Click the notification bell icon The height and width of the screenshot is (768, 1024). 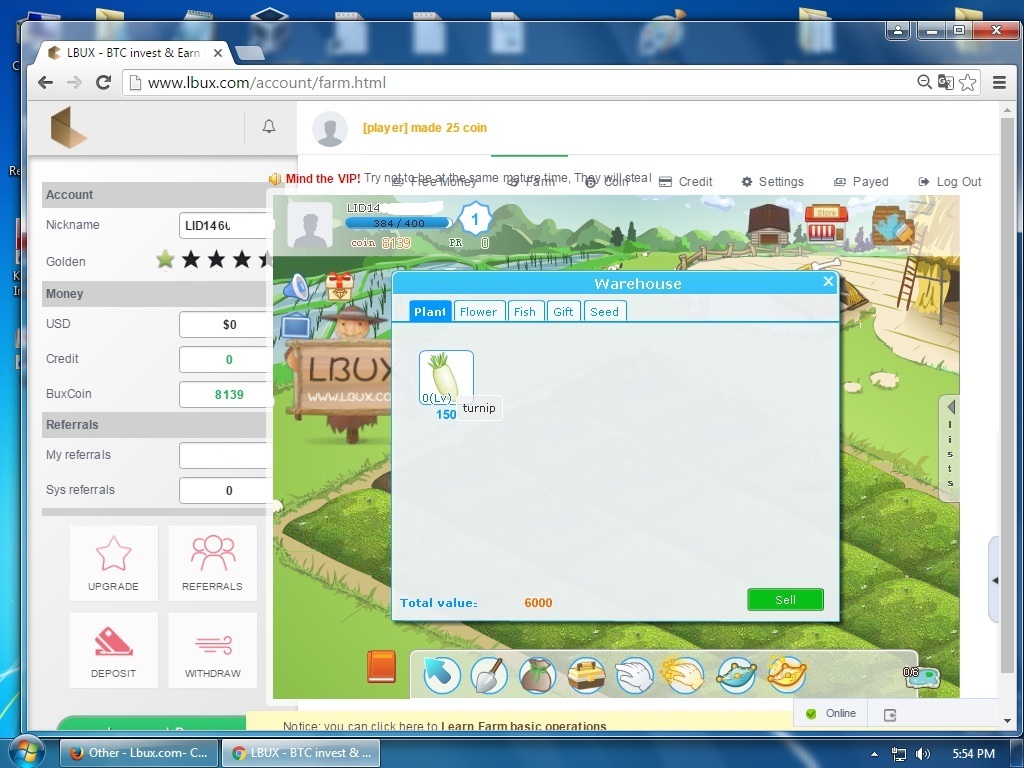click(x=268, y=126)
